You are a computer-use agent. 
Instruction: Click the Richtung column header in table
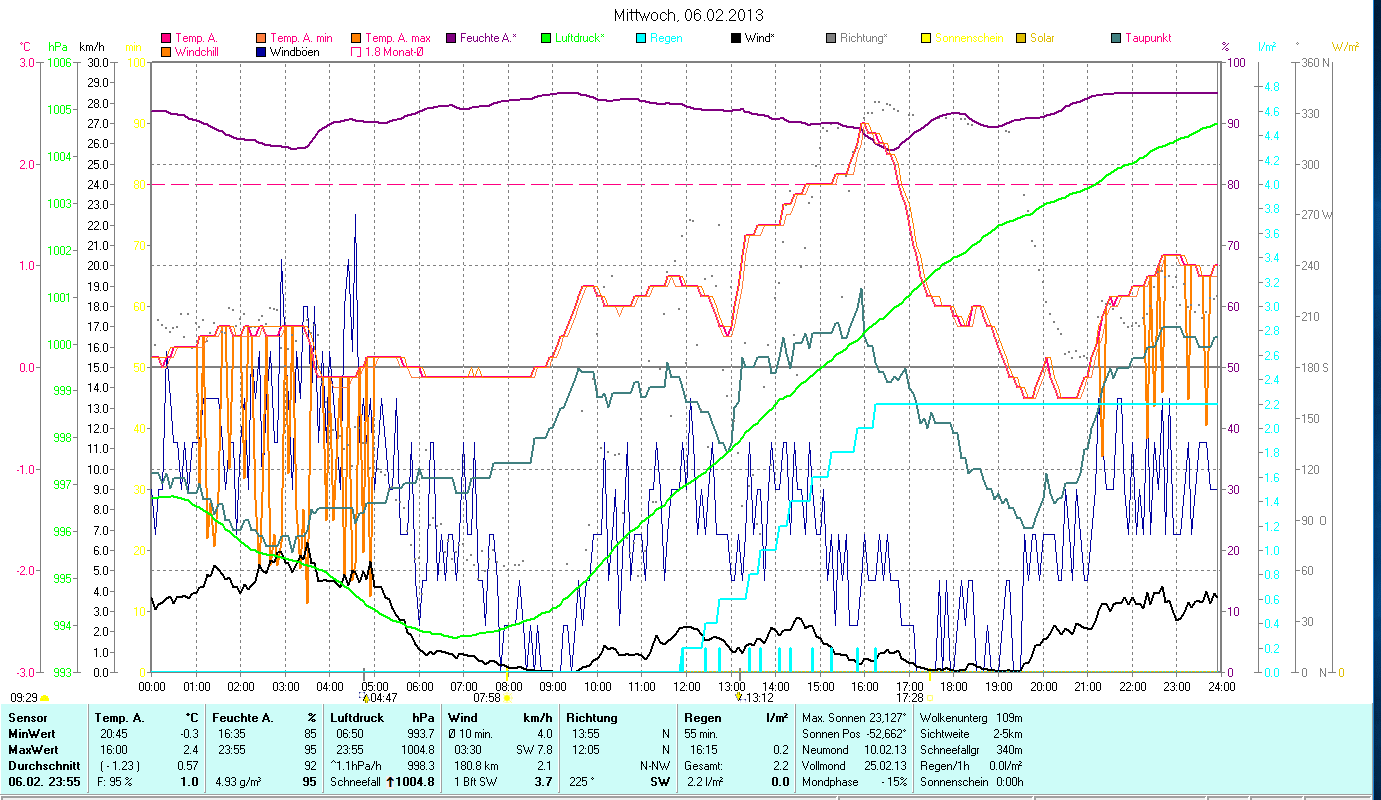point(591,718)
